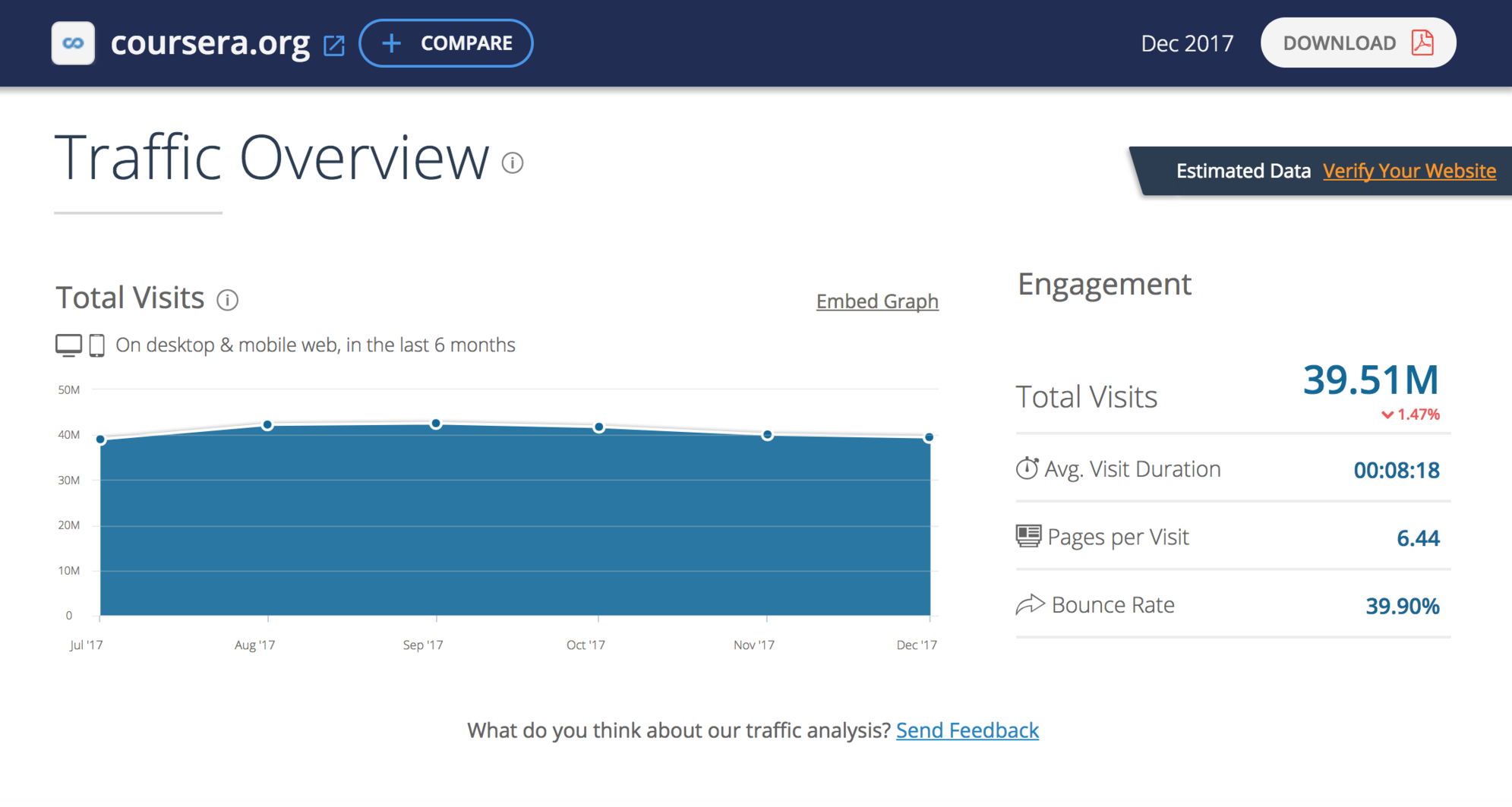Click the Bounce Rate arrow icon
Viewport: 1512px width, 807px height.
coord(1030,604)
